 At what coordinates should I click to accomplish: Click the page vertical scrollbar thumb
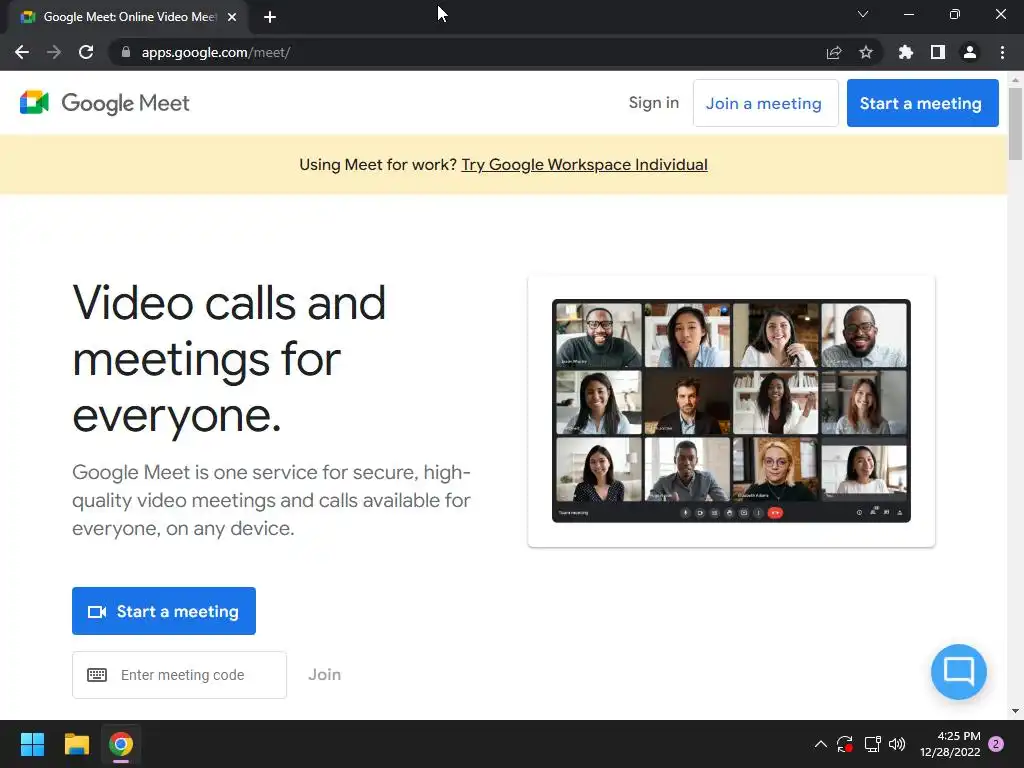click(x=1015, y=123)
